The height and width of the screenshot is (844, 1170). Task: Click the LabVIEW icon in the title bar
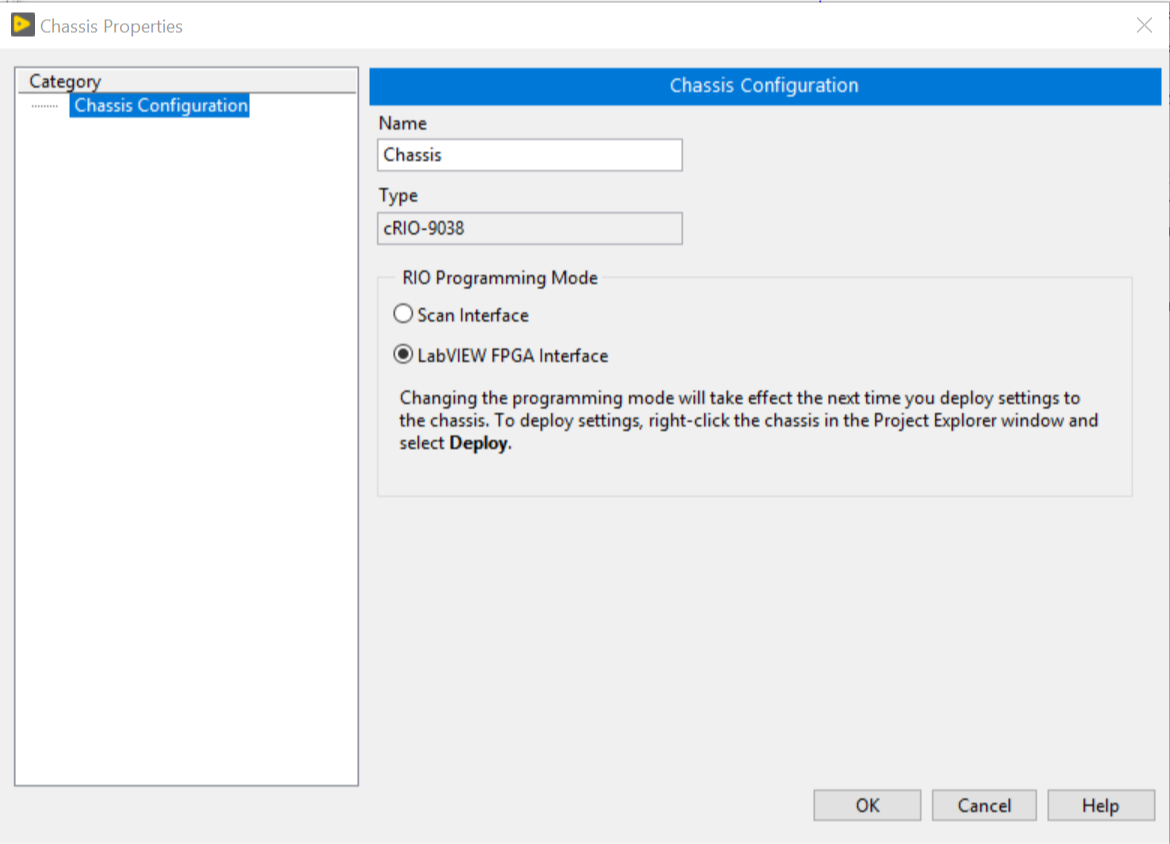coord(22,25)
